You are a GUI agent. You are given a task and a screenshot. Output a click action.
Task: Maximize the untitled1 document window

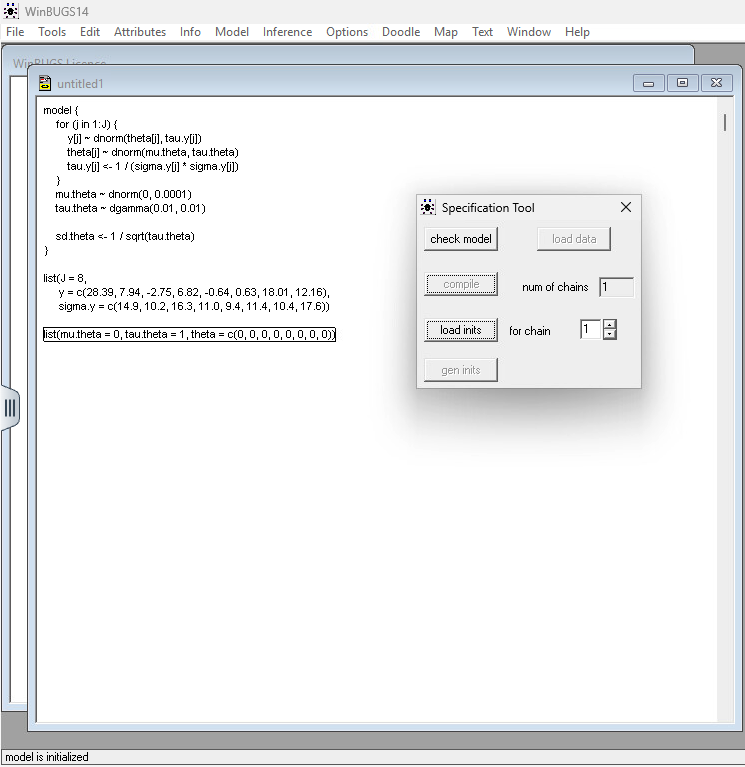click(x=683, y=83)
